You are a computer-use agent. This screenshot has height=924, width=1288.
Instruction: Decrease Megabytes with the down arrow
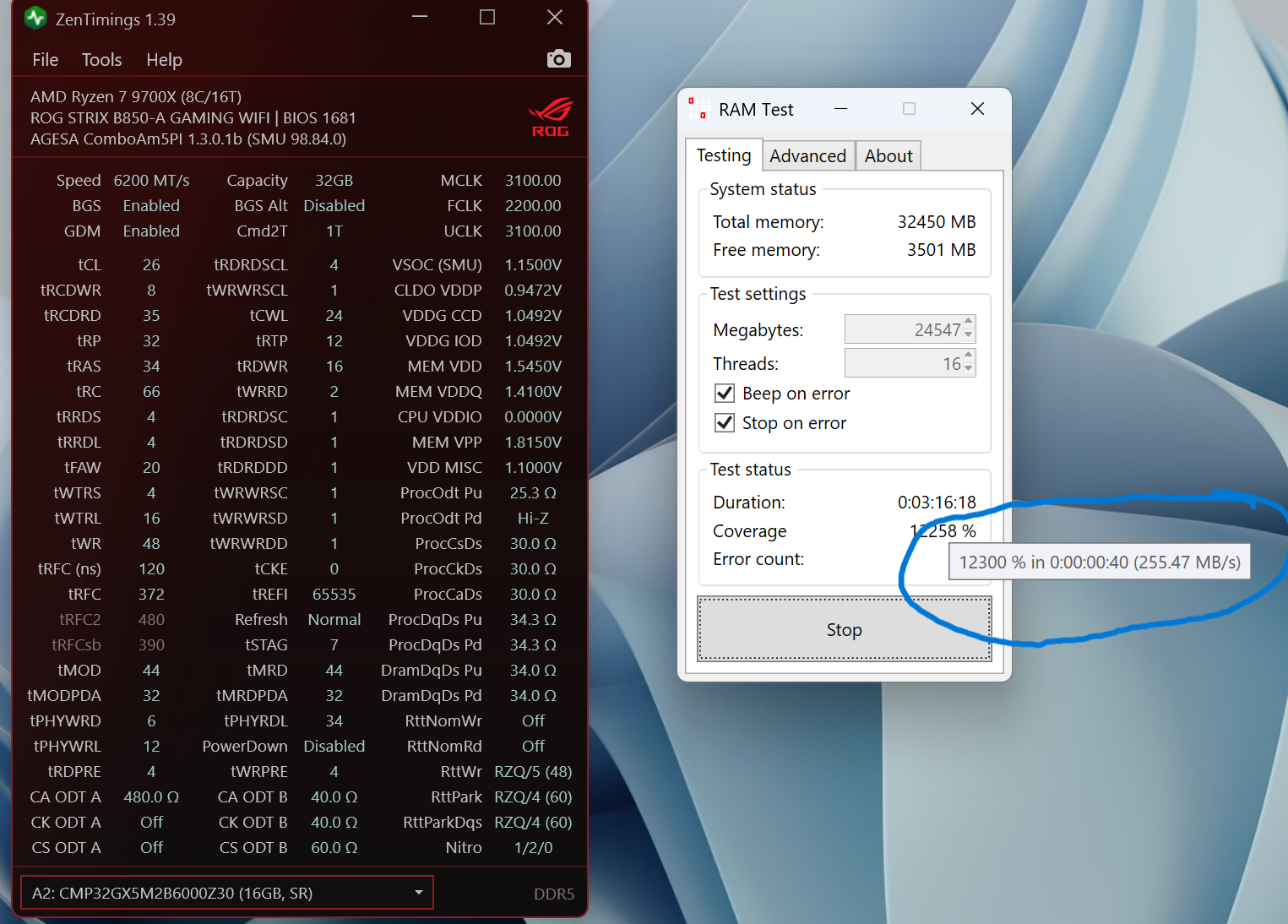969,336
